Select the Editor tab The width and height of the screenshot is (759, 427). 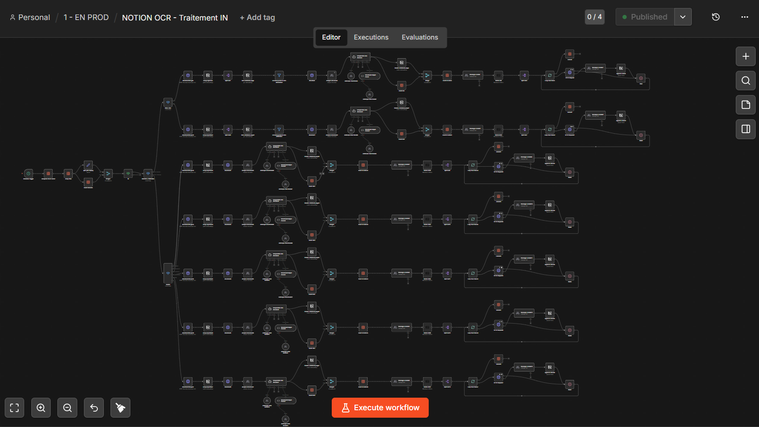pos(331,37)
